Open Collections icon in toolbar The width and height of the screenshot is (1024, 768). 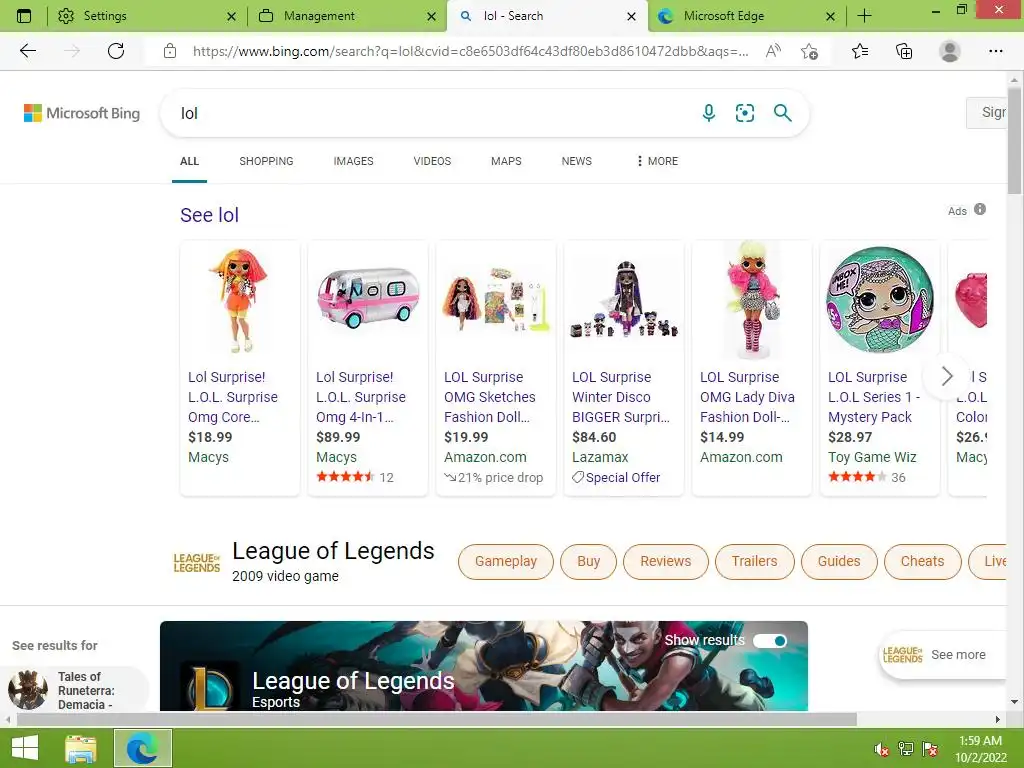point(904,51)
